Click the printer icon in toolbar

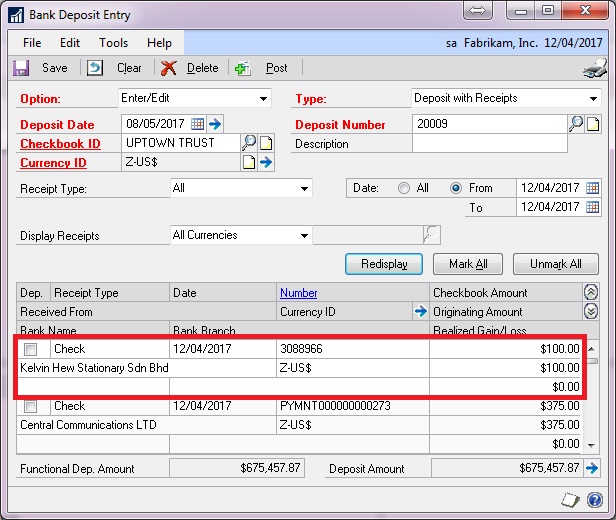(594, 69)
